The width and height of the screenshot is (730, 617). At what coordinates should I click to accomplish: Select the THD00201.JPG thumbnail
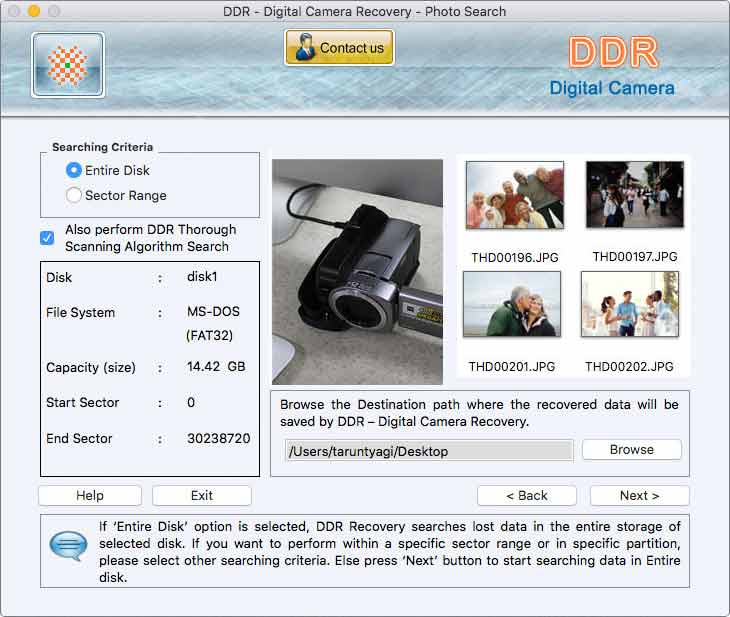pos(512,304)
